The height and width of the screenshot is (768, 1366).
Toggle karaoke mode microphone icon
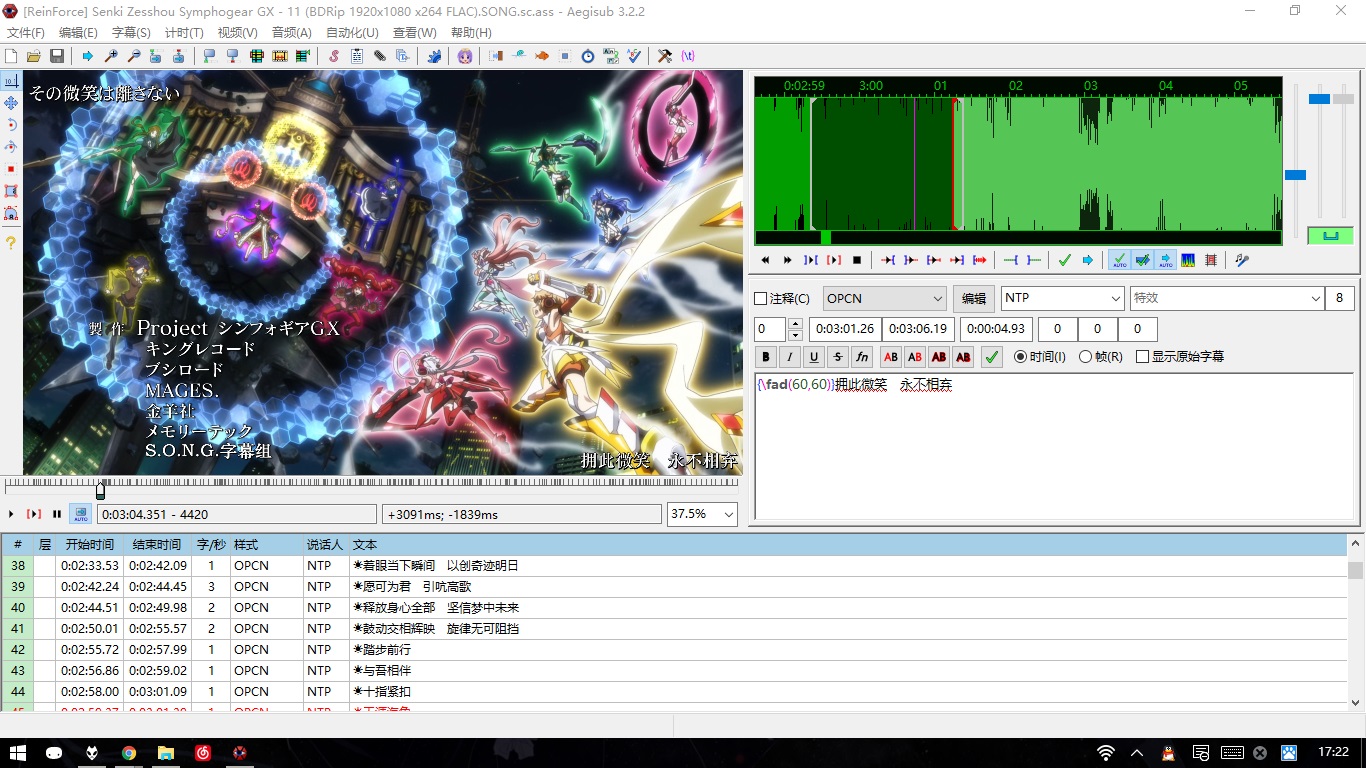point(1242,260)
